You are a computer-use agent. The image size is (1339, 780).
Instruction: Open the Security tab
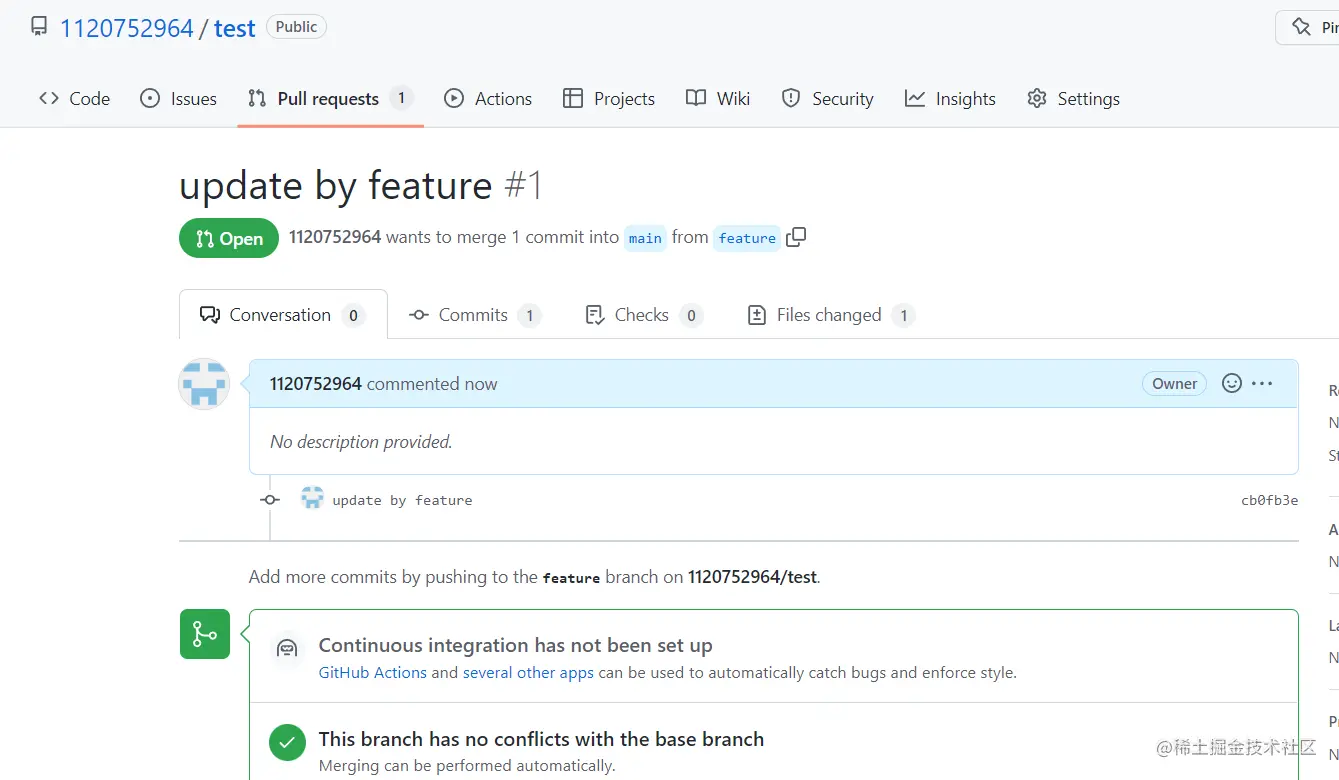pyautogui.click(x=827, y=98)
